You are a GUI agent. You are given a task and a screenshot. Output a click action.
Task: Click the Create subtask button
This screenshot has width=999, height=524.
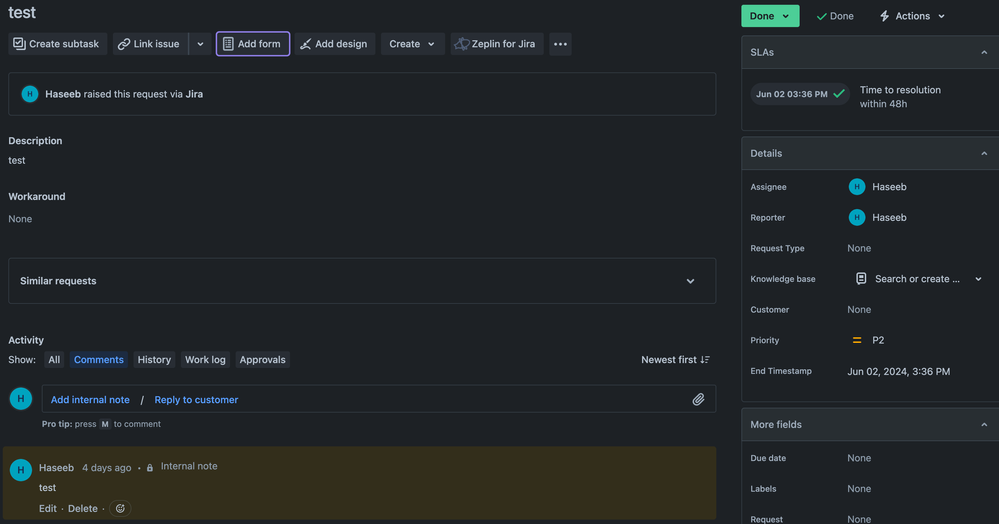click(x=57, y=44)
